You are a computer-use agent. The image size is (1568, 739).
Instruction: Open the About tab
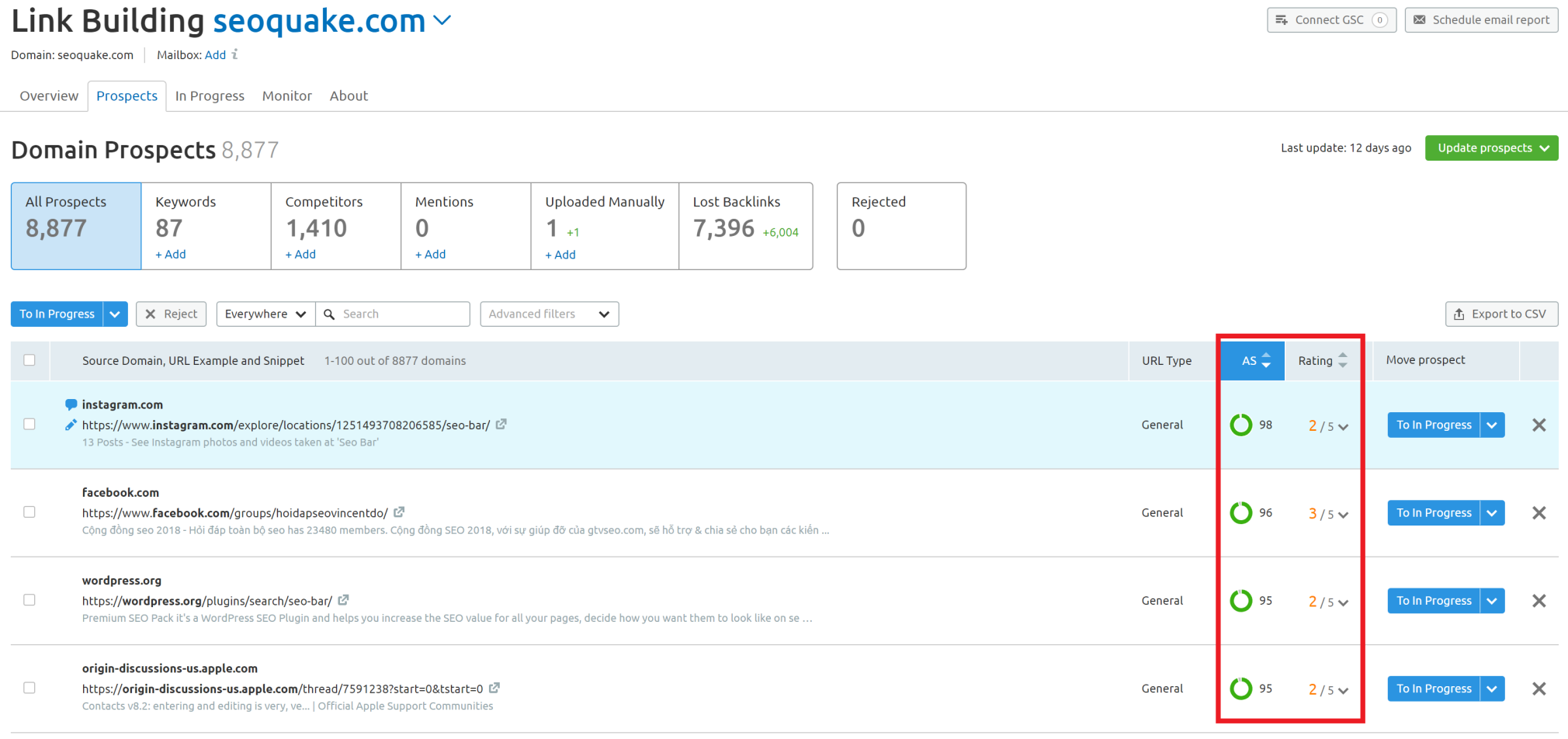(349, 95)
